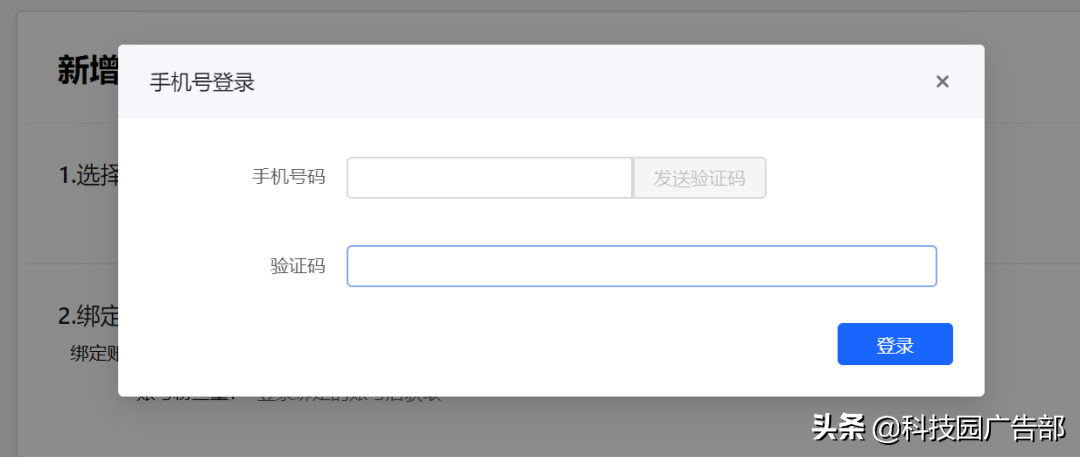Focus the 验证码 input field
Screen dimensions: 1080x457
point(641,266)
